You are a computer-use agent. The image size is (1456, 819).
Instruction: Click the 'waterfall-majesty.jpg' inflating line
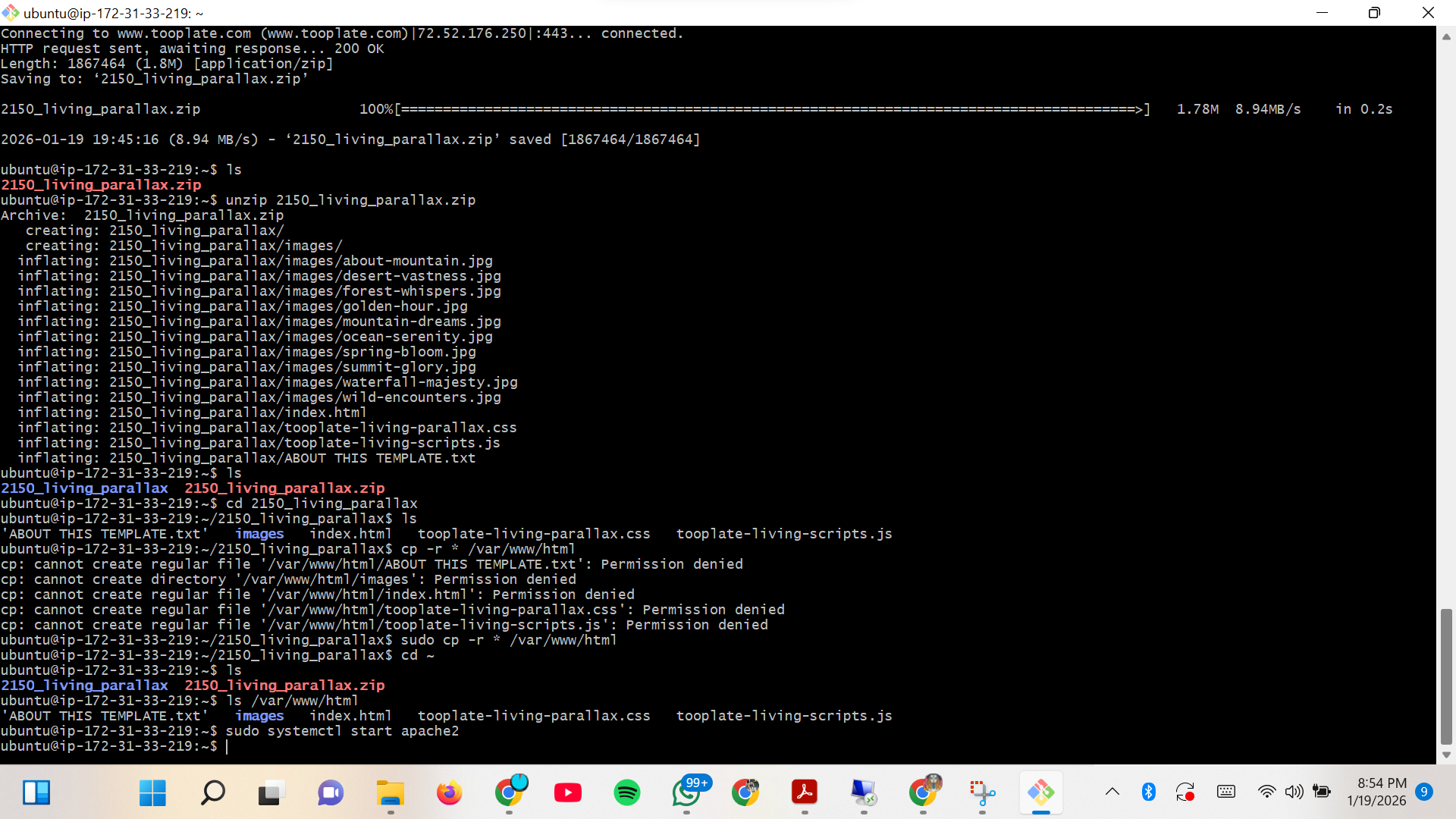coord(268,382)
